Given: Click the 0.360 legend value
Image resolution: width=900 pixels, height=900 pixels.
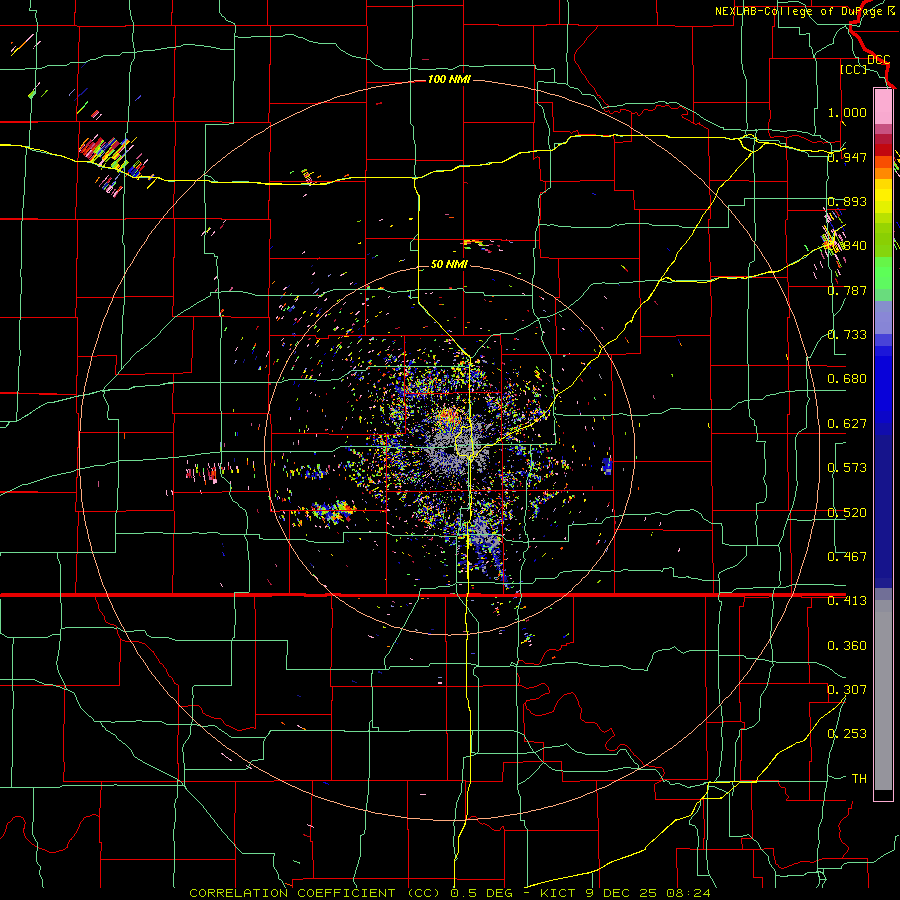Looking at the screenshot, I should point(847,646).
